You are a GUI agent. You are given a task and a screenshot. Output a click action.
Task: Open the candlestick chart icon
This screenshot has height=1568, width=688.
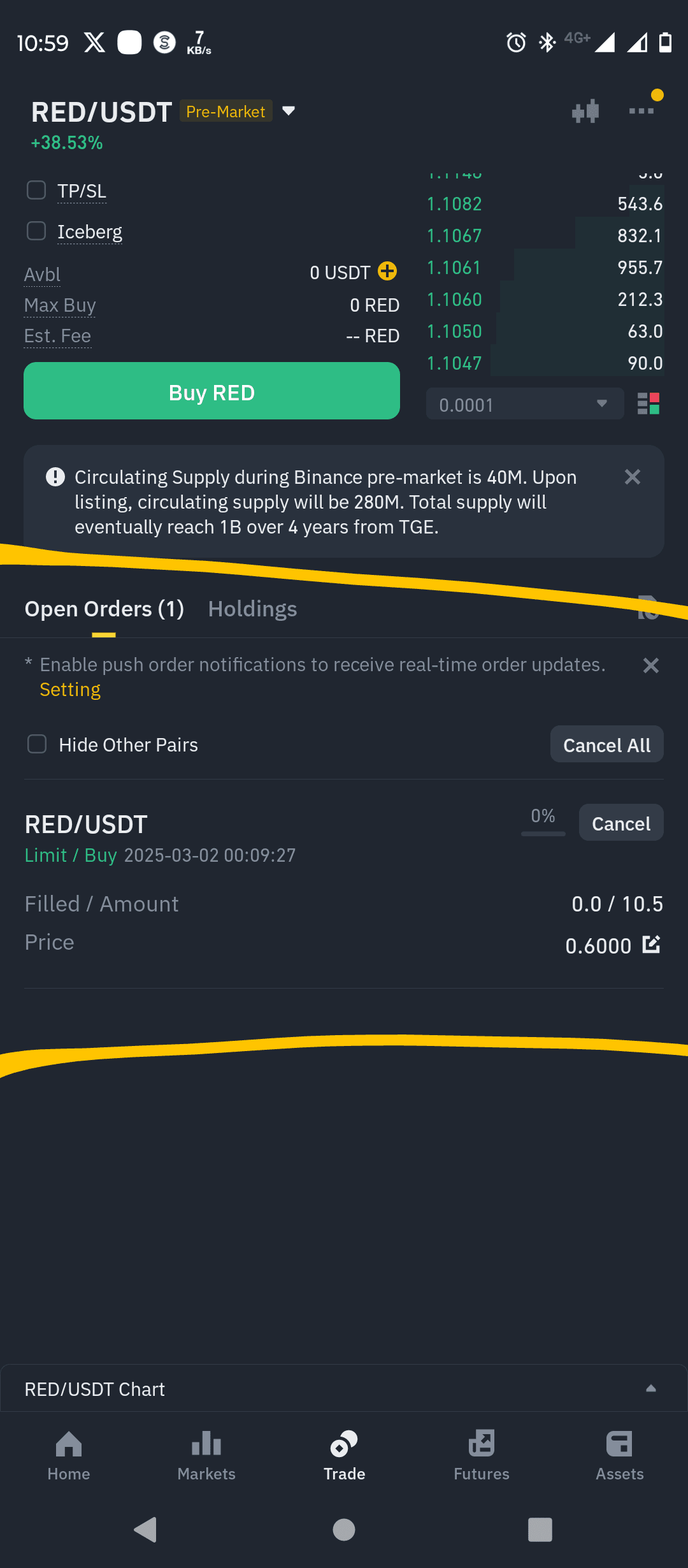point(585,112)
